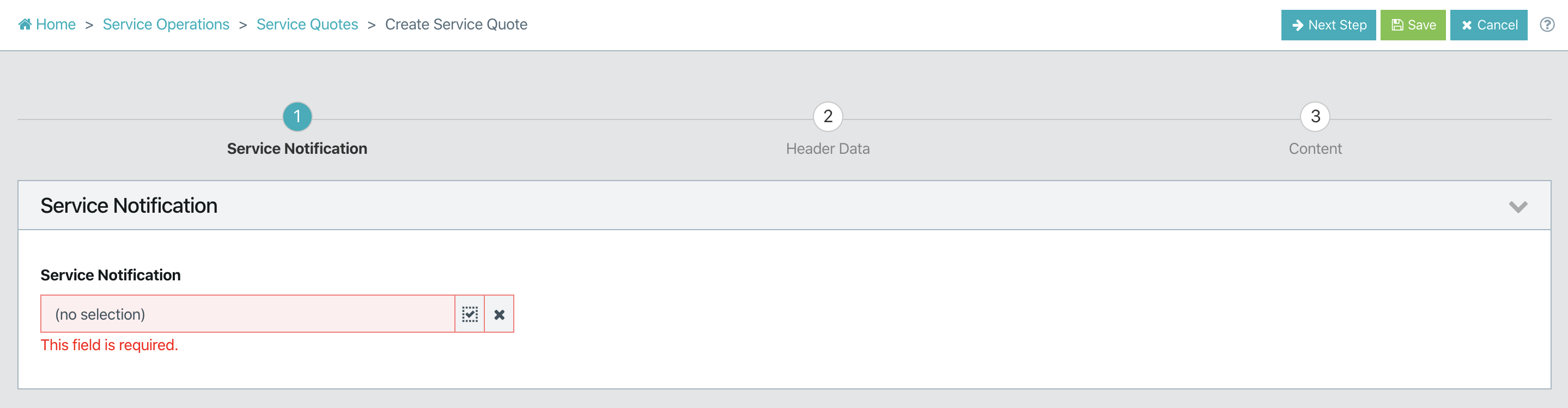This screenshot has width=1568, height=408.
Task: Click the Save button label
Action: pyautogui.click(x=1422, y=25)
